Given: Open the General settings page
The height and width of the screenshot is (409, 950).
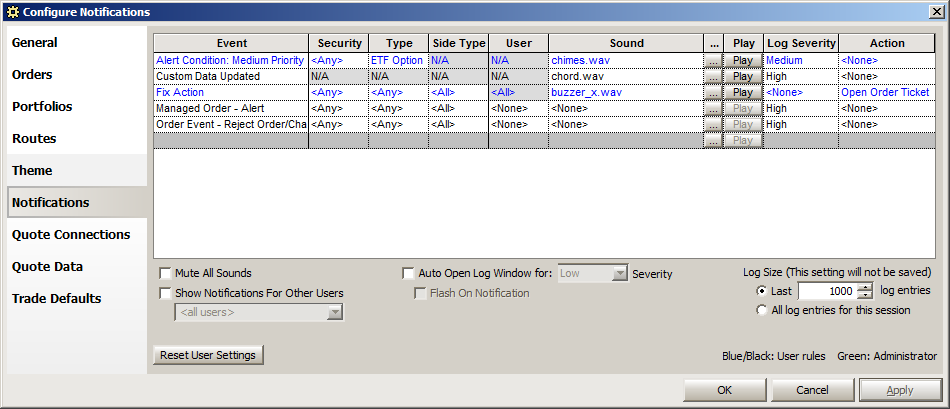Looking at the screenshot, I should (76, 43).
